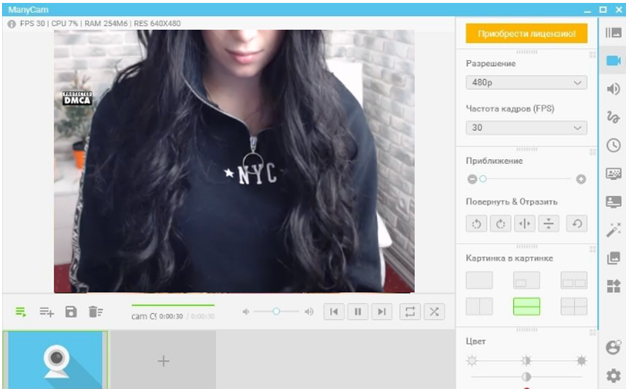Click the volume slider handle
The image size is (628, 391).
pyautogui.click(x=276, y=311)
